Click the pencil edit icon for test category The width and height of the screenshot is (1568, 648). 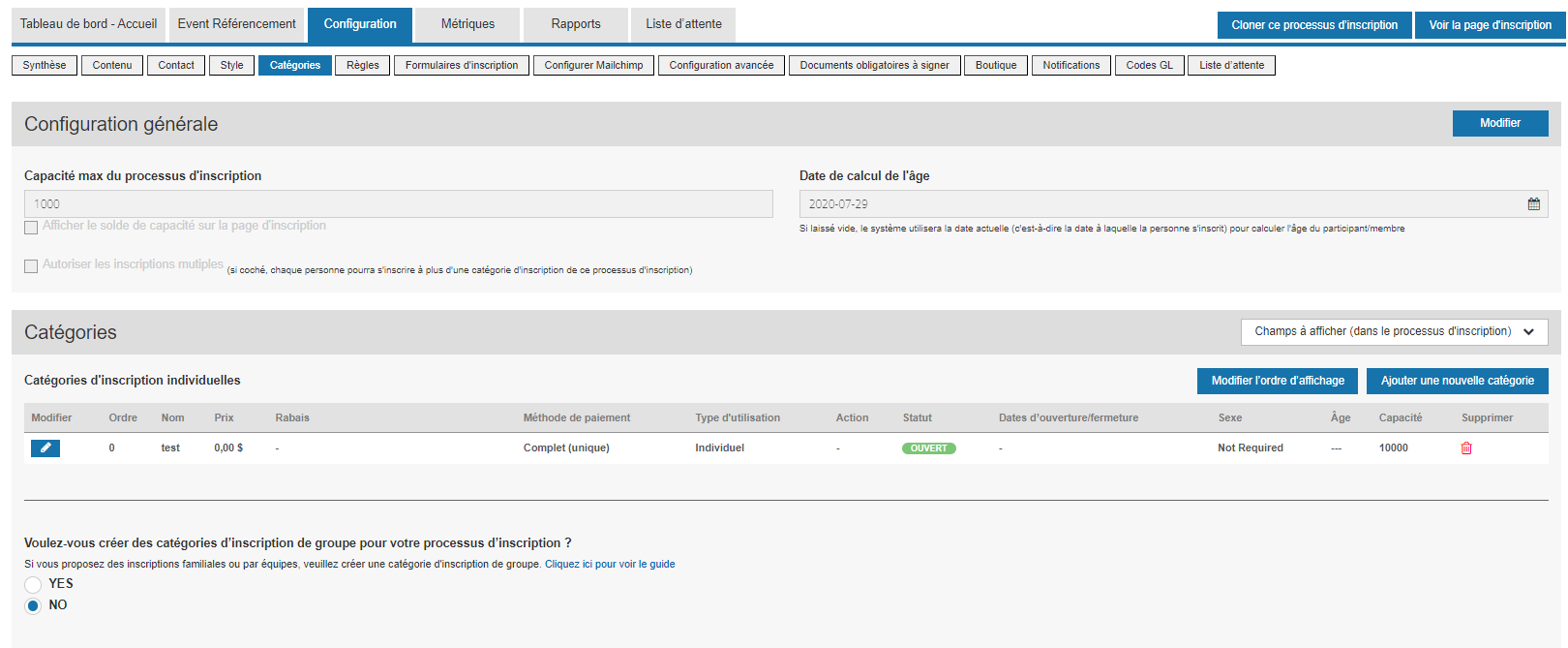pos(45,447)
